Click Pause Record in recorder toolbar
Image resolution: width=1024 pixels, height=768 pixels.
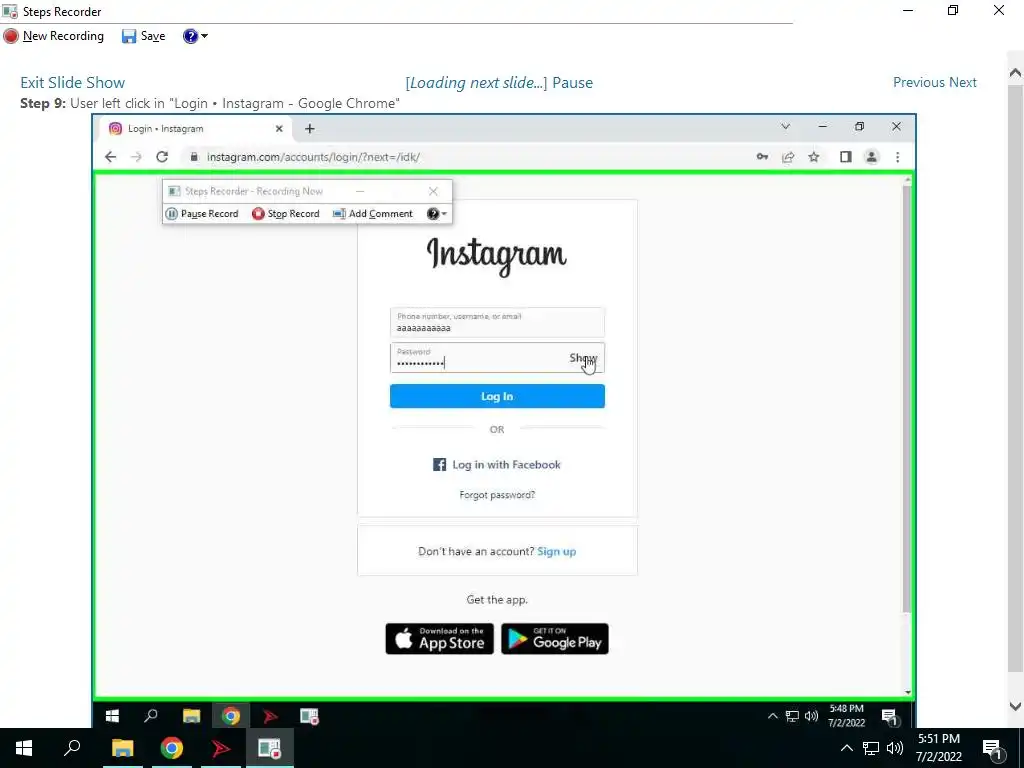point(202,214)
